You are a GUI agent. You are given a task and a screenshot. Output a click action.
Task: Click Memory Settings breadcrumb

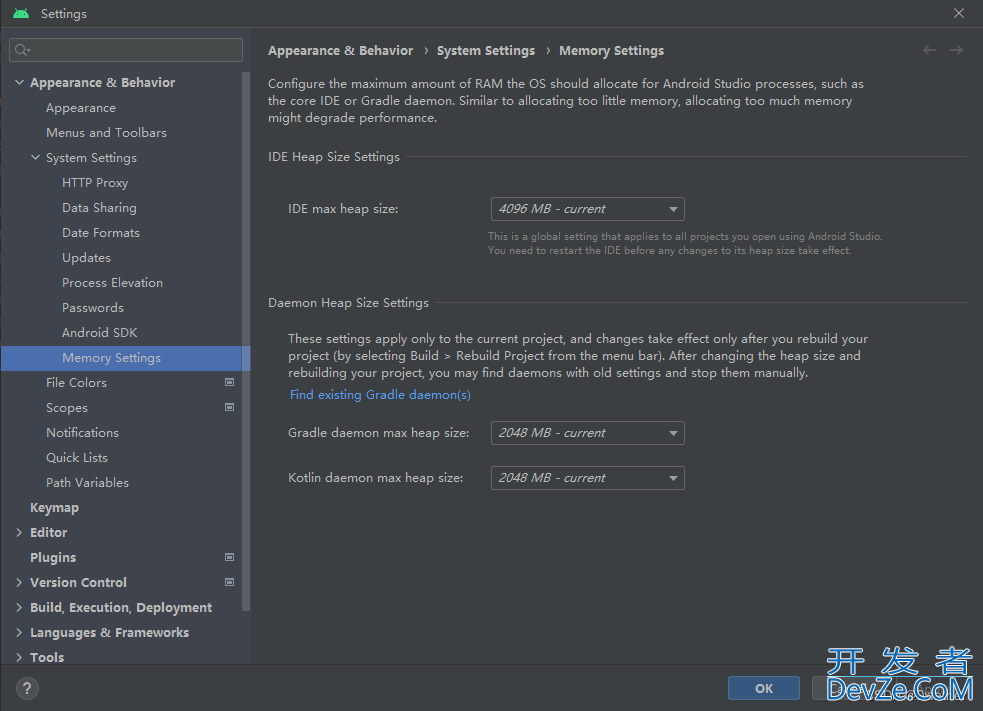[611, 50]
